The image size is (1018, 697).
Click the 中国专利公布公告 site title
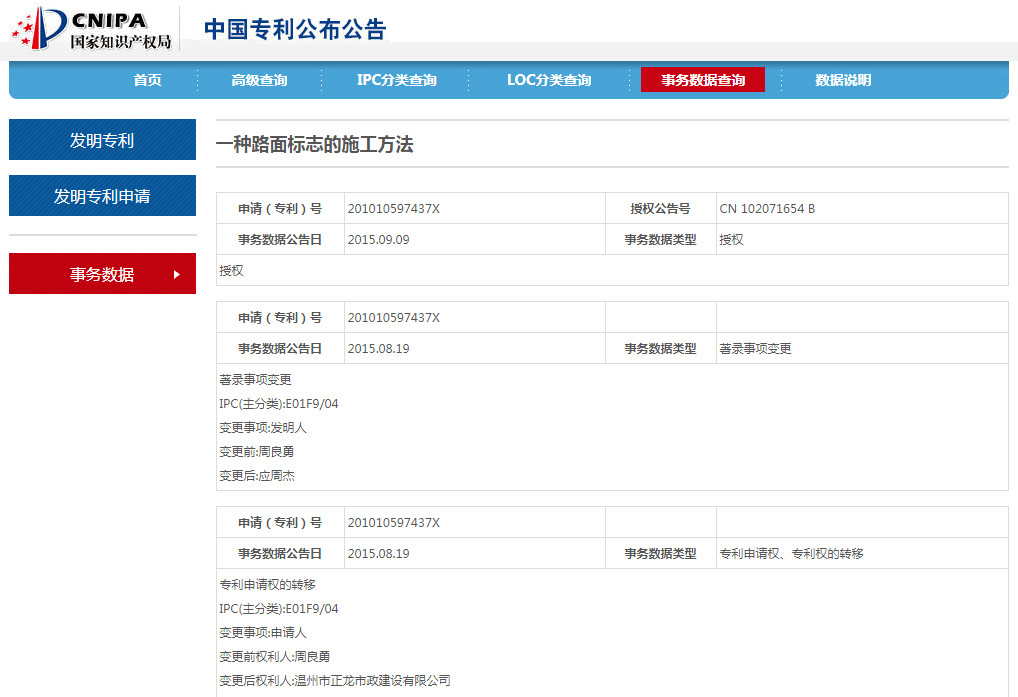point(295,29)
